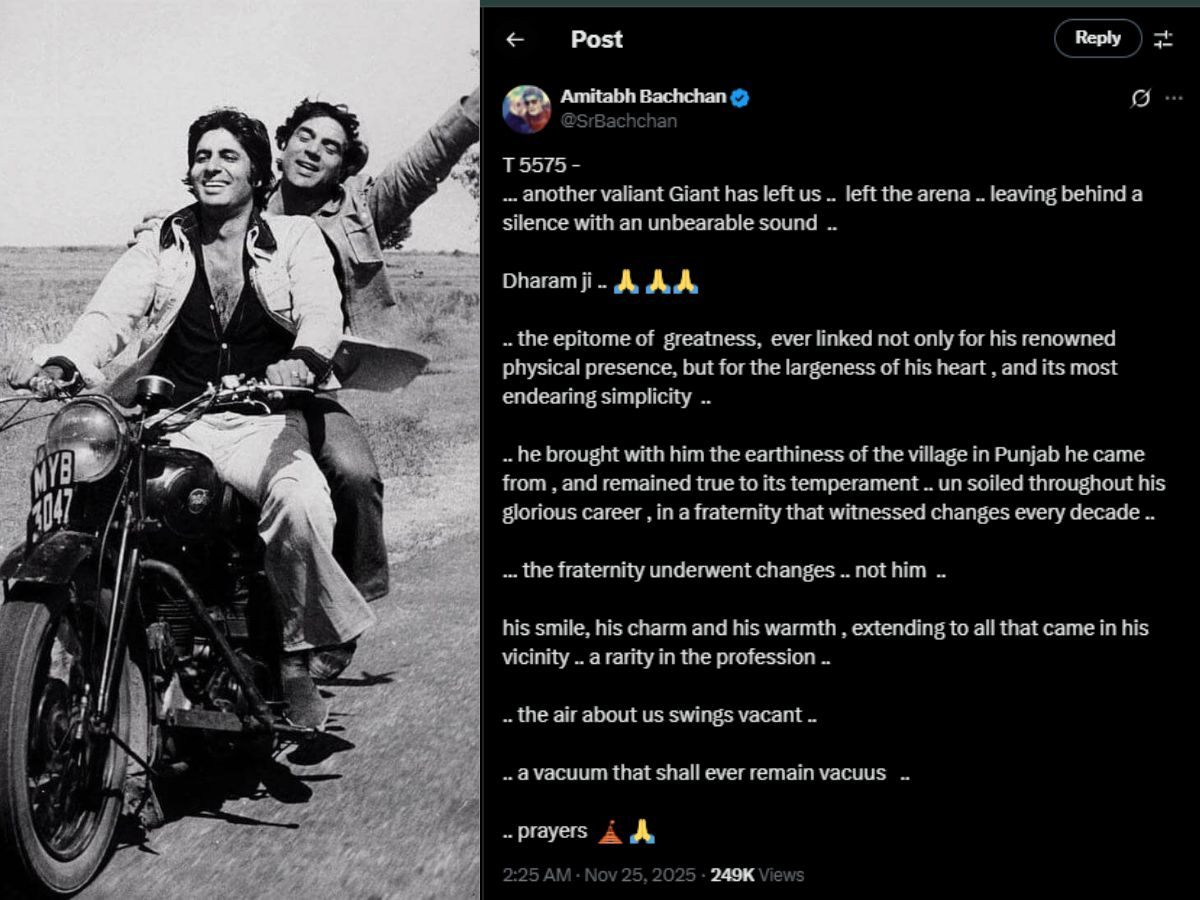Click the first folded hands emoji after Dharam ji
This screenshot has width=1200, height=900.
click(626, 282)
